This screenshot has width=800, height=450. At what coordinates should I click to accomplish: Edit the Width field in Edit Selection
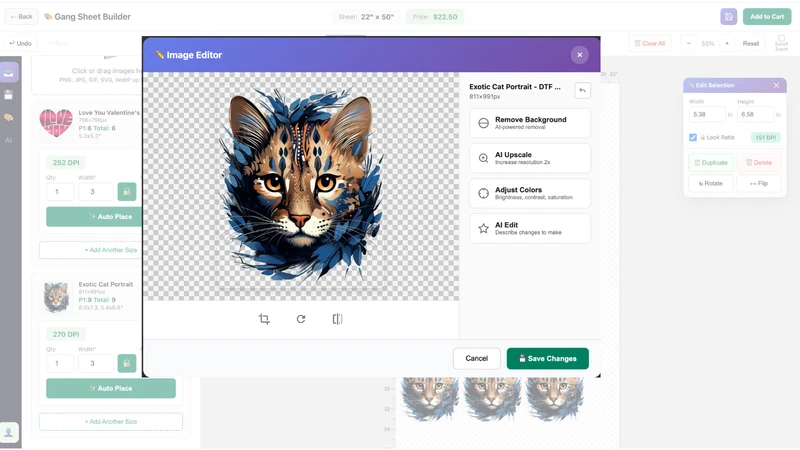point(707,114)
